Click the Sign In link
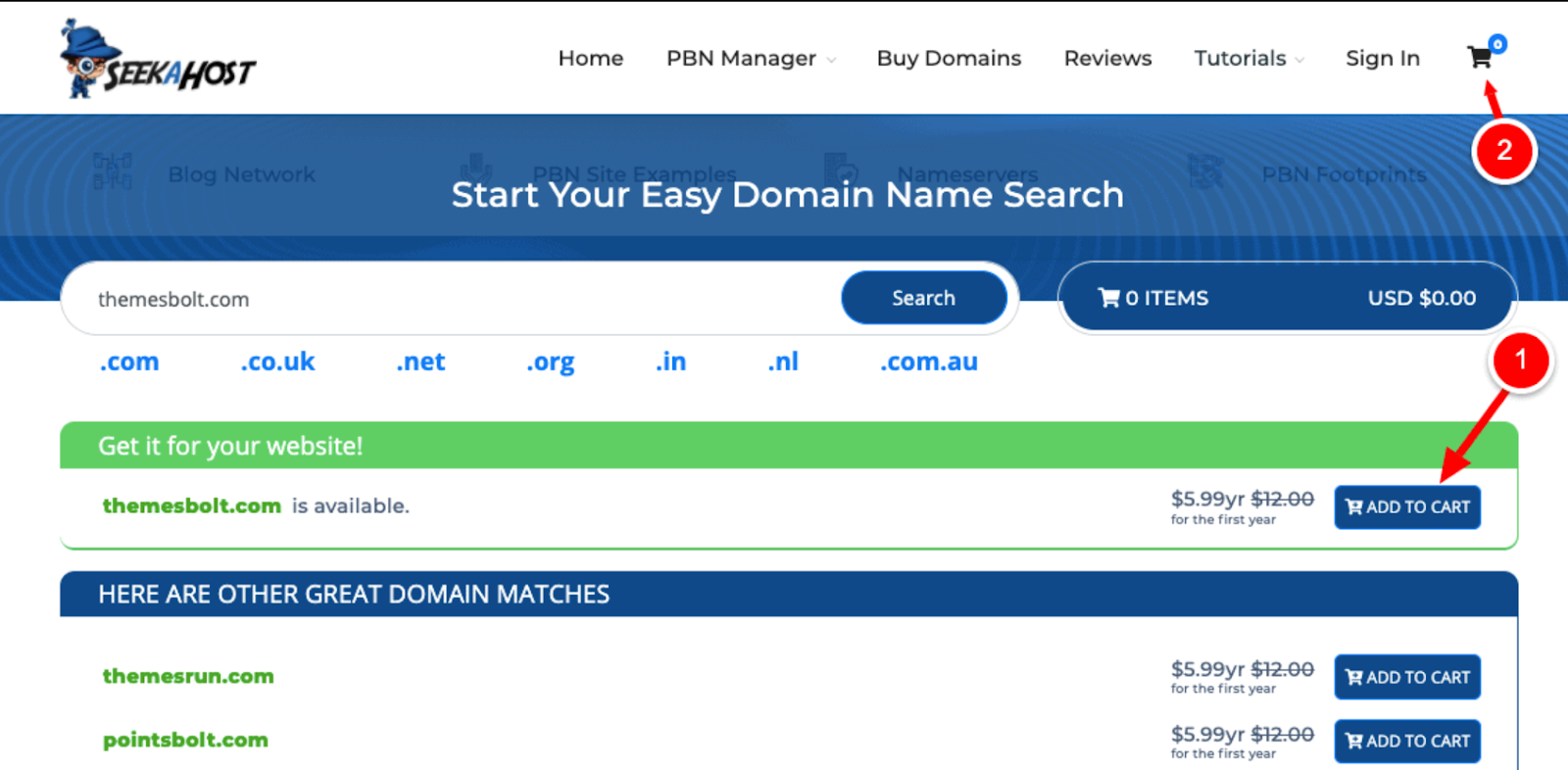Screen dimensions: 1568x770 point(1383,58)
